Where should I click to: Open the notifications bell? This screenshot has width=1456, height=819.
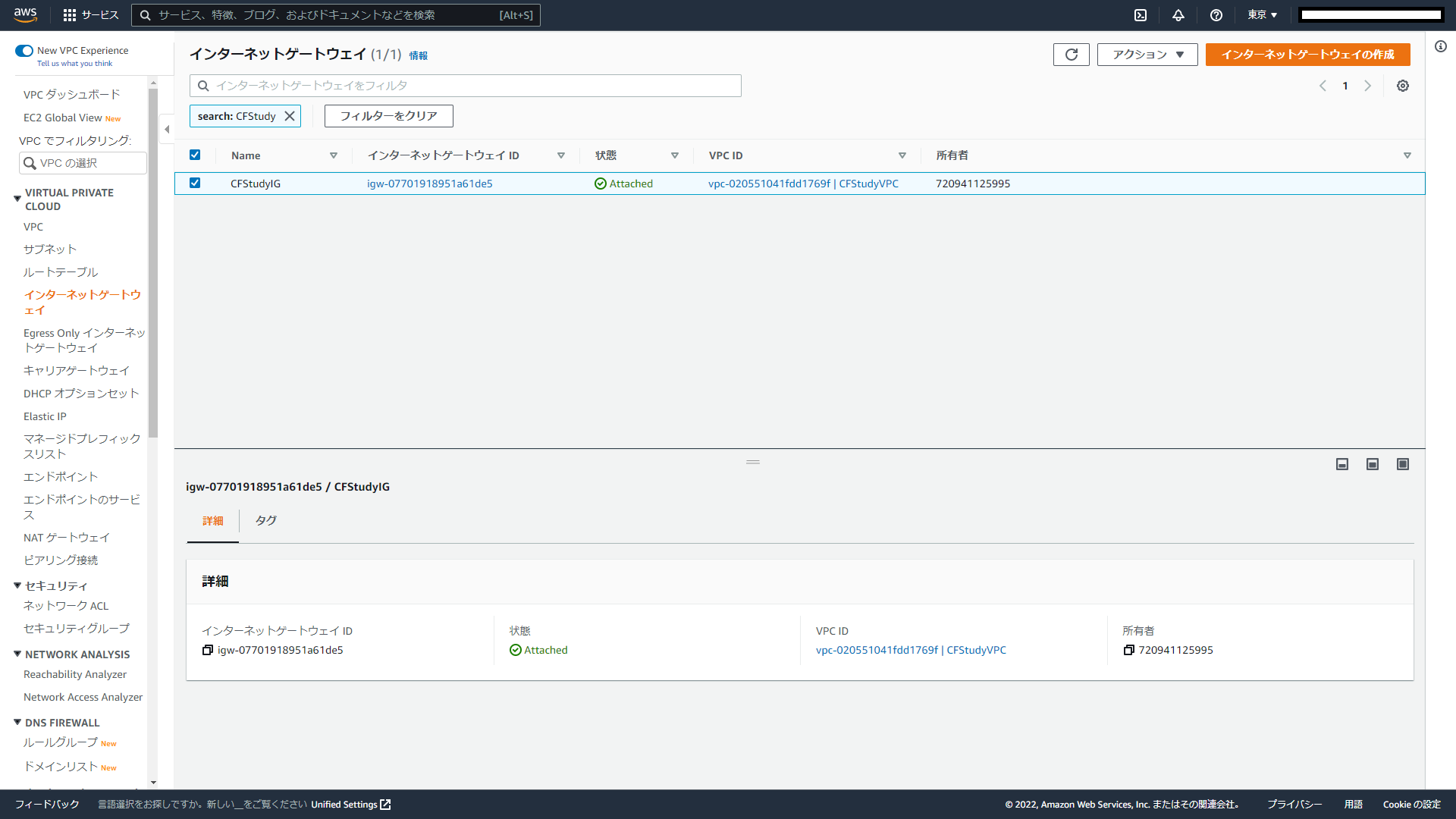pyautogui.click(x=1178, y=15)
